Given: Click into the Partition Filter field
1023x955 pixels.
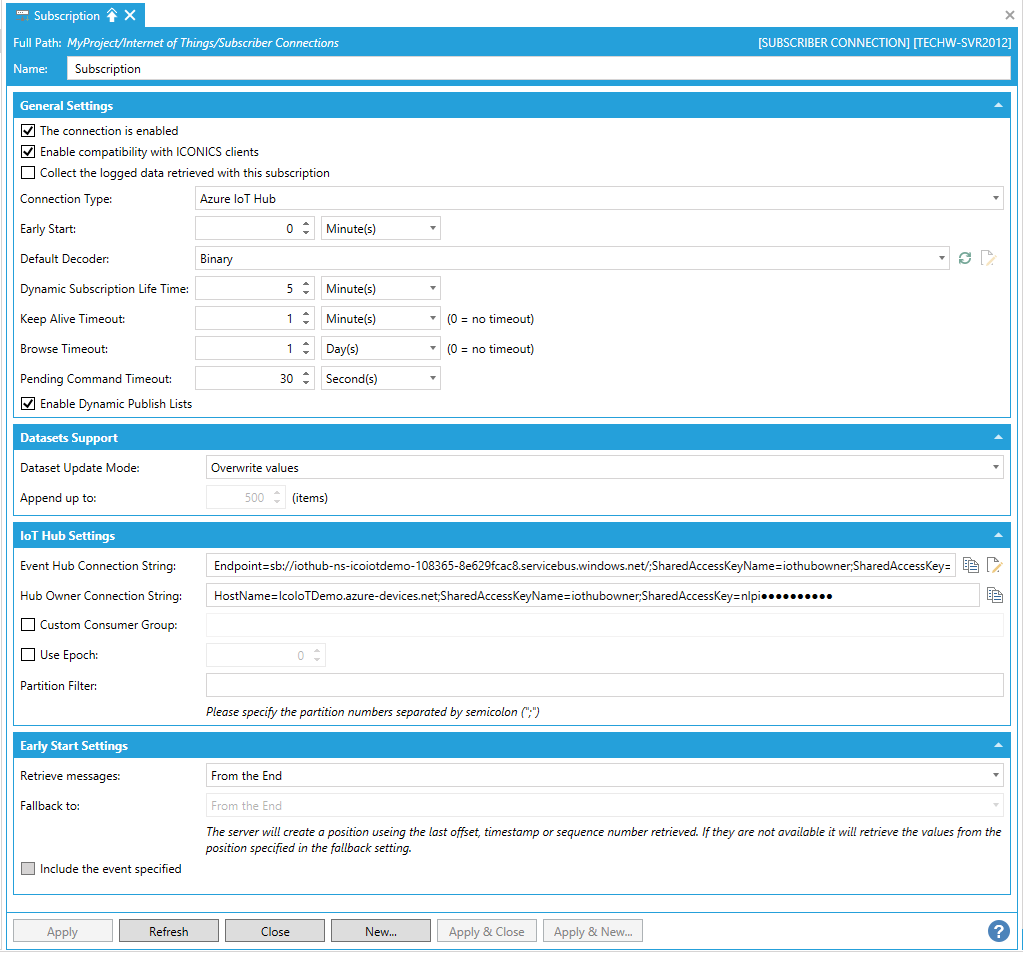Looking at the screenshot, I should (604, 685).
